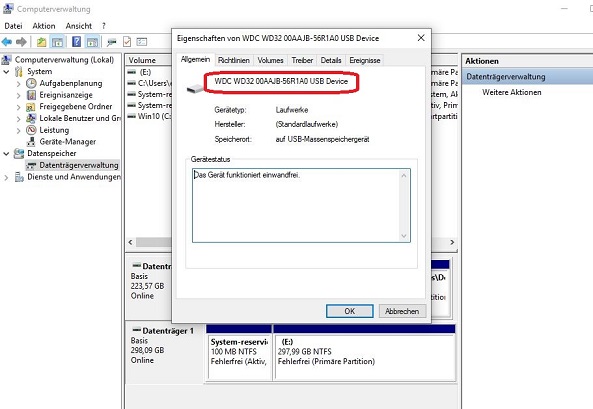
Task: Click the back arrow toolbar icon
Action: (7, 42)
